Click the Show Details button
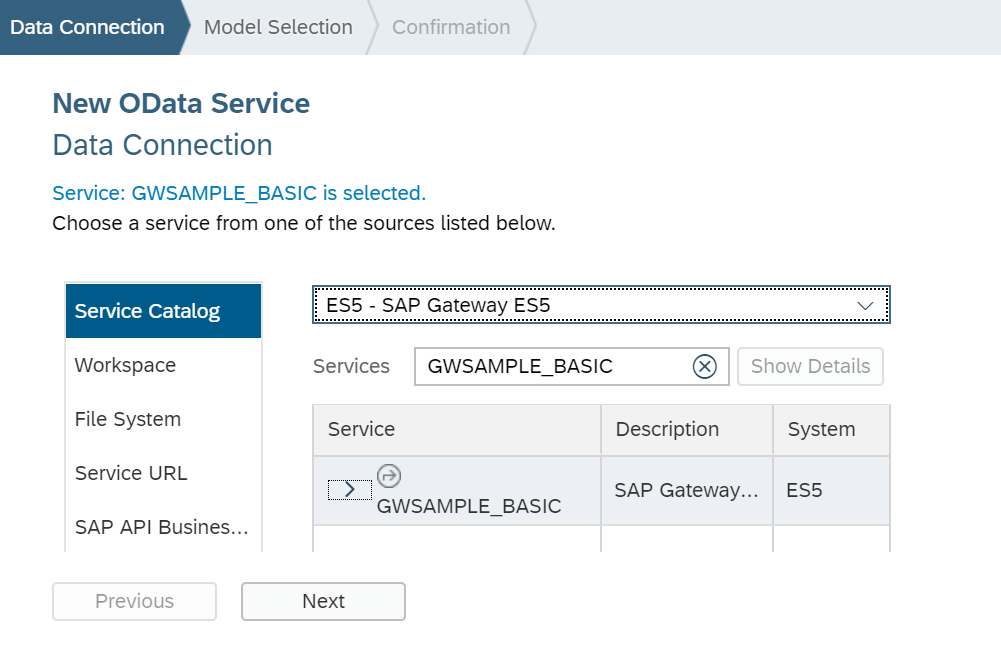 [x=810, y=366]
